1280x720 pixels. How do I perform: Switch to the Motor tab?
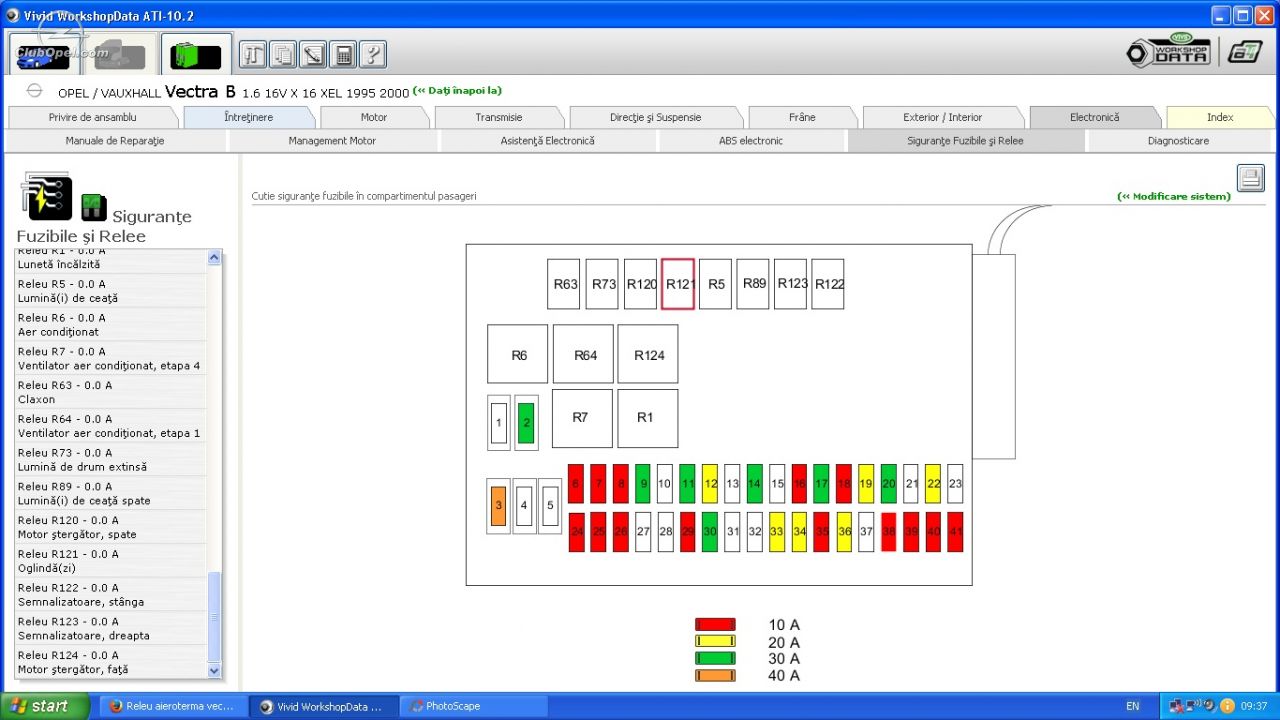coord(373,117)
